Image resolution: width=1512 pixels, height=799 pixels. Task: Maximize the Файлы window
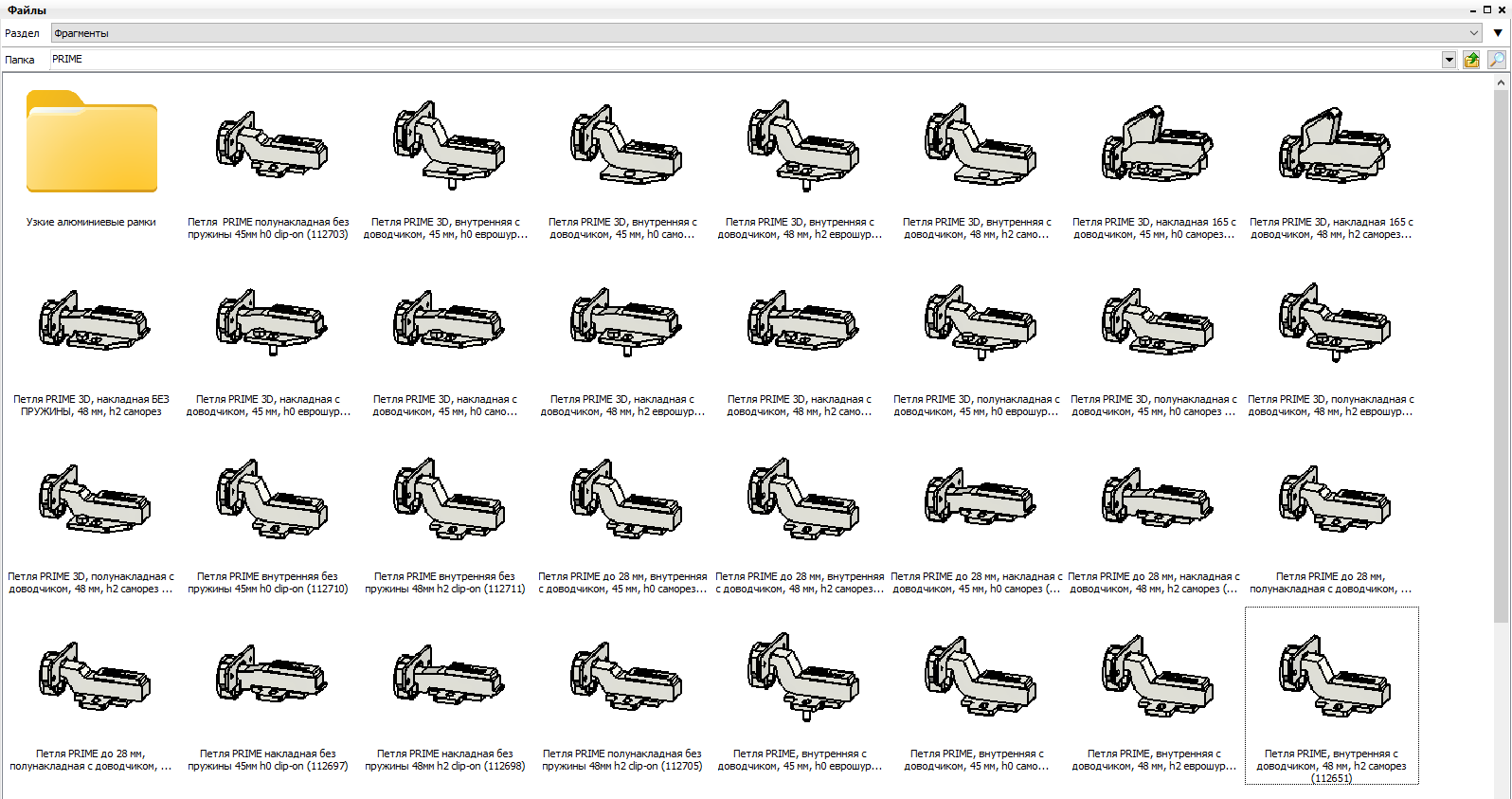[1487, 9]
